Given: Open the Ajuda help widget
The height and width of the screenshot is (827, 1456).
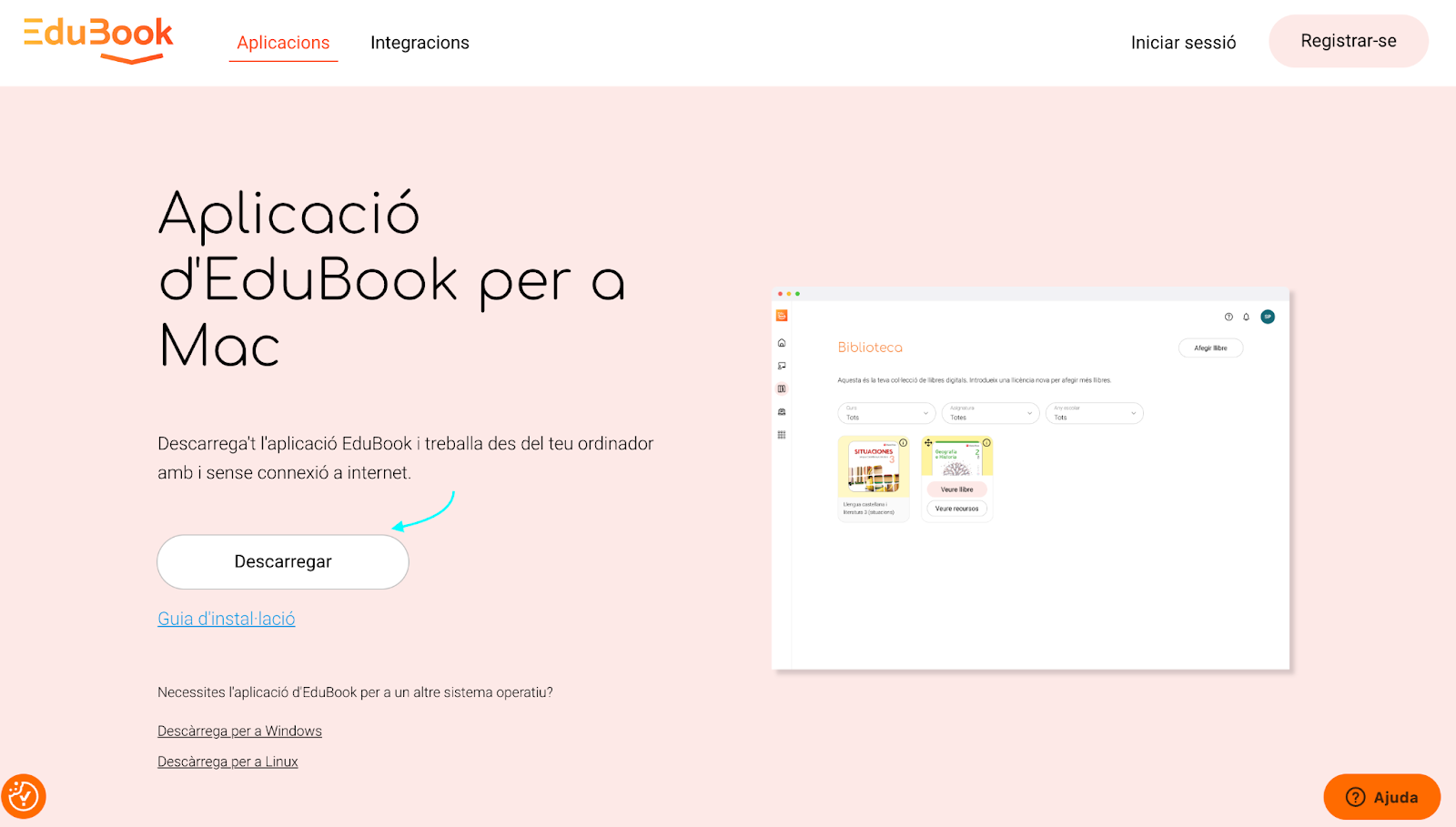Looking at the screenshot, I should 1381,797.
